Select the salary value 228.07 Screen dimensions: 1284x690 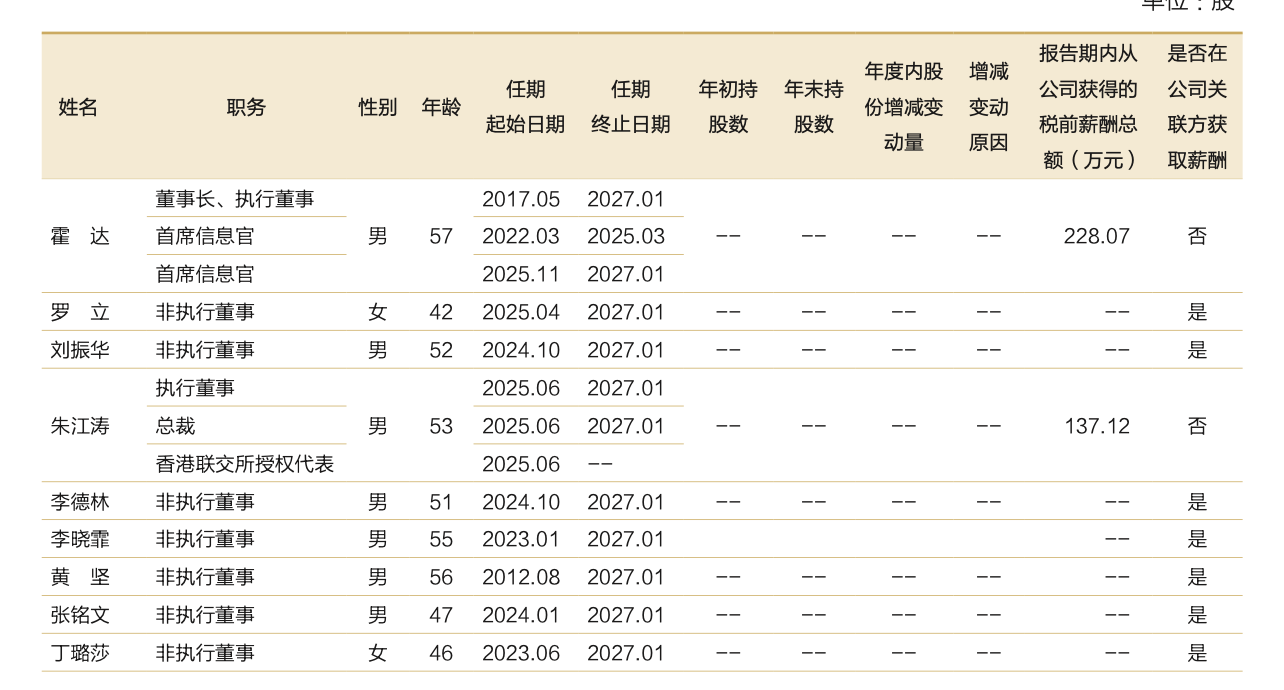point(1096,237)
